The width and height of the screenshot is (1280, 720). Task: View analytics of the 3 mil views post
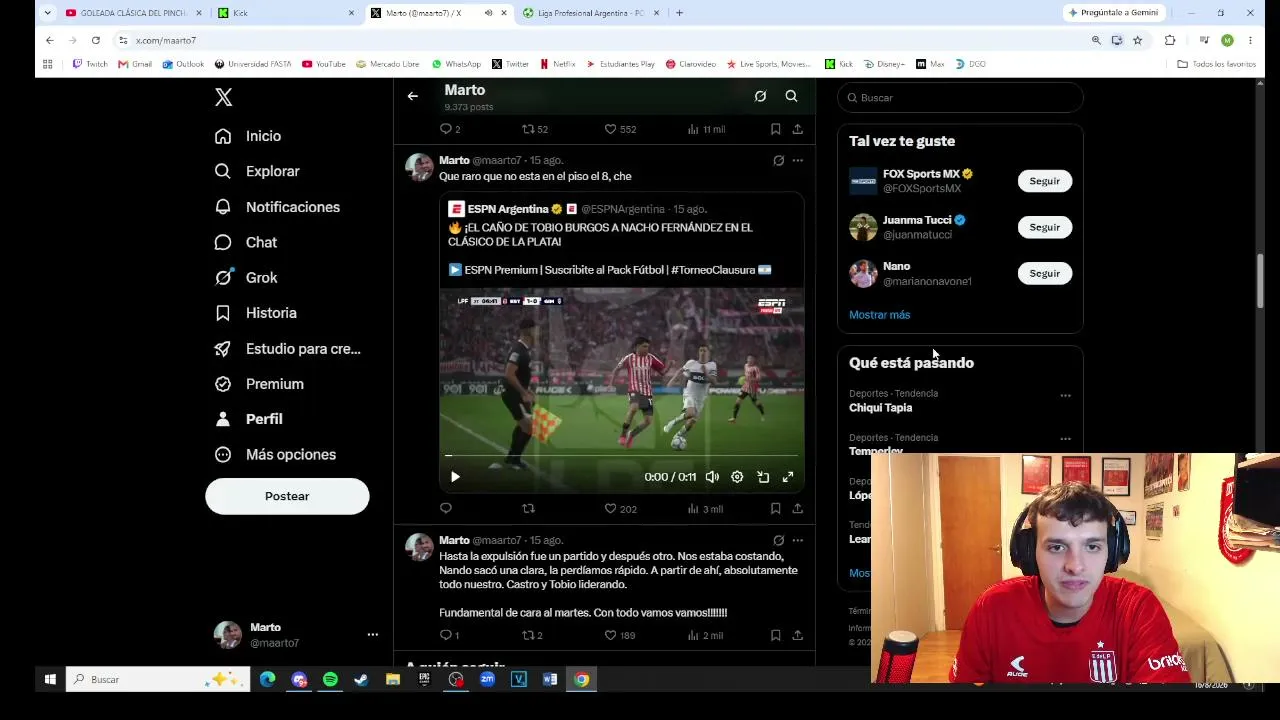pyautogui.click(x=705, y=509)
